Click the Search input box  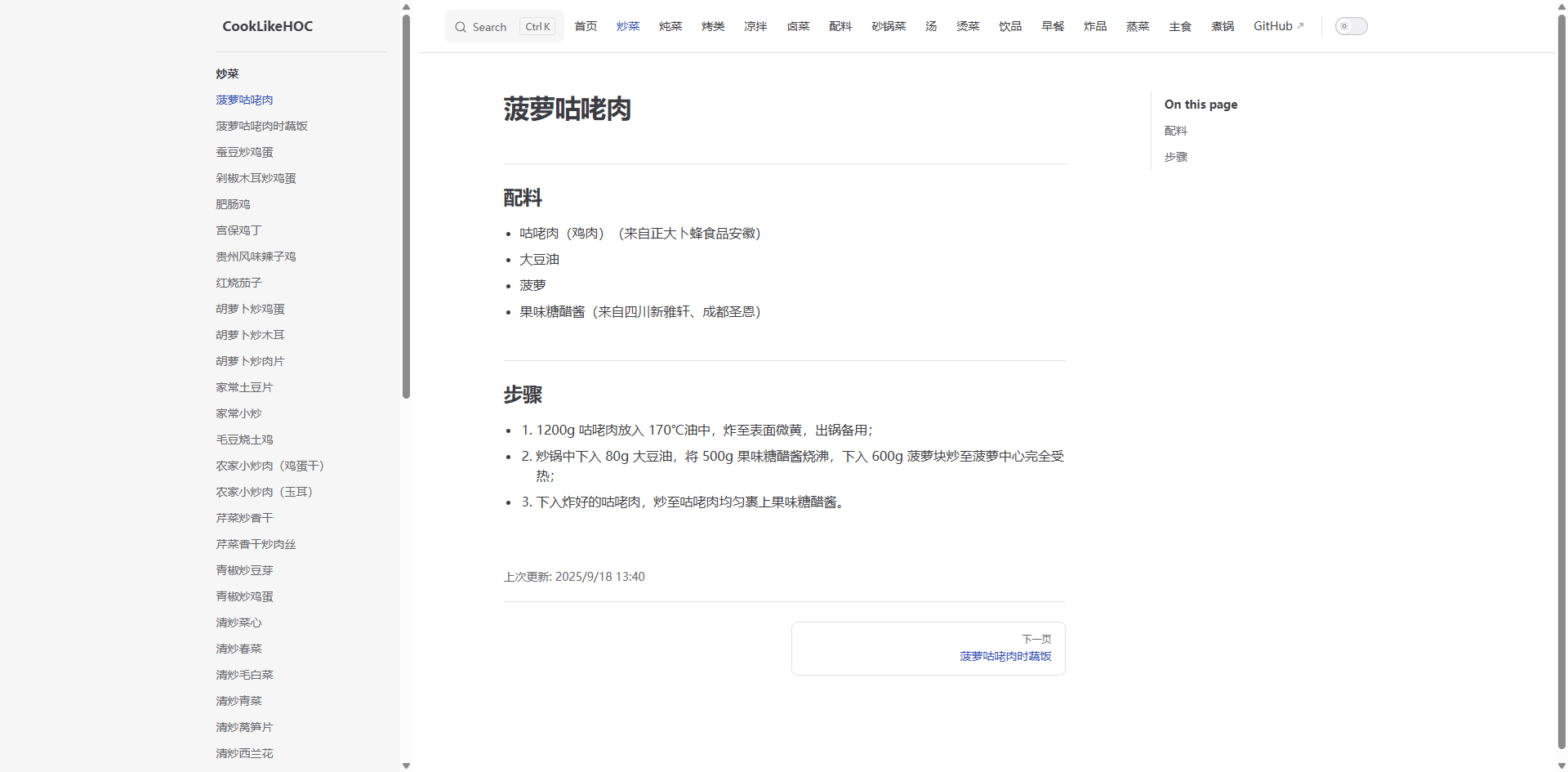point(504,27)
